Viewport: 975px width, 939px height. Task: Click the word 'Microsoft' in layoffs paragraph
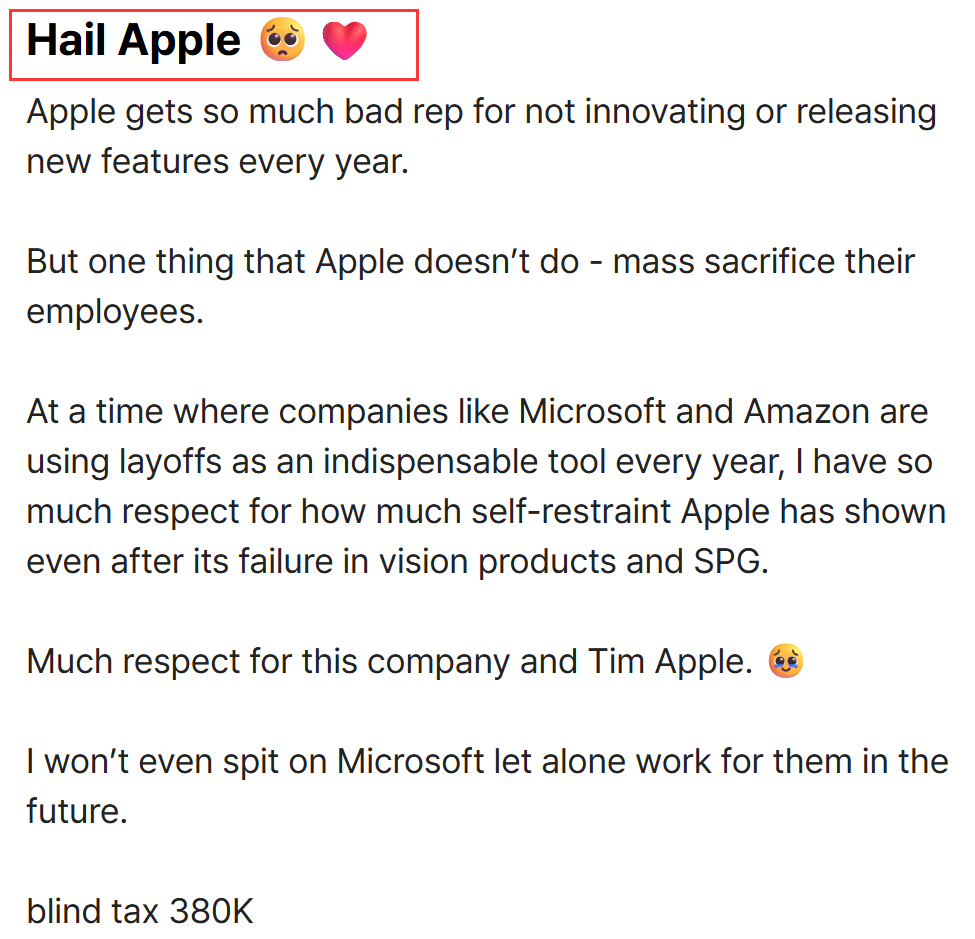click(x=592, y=412)
